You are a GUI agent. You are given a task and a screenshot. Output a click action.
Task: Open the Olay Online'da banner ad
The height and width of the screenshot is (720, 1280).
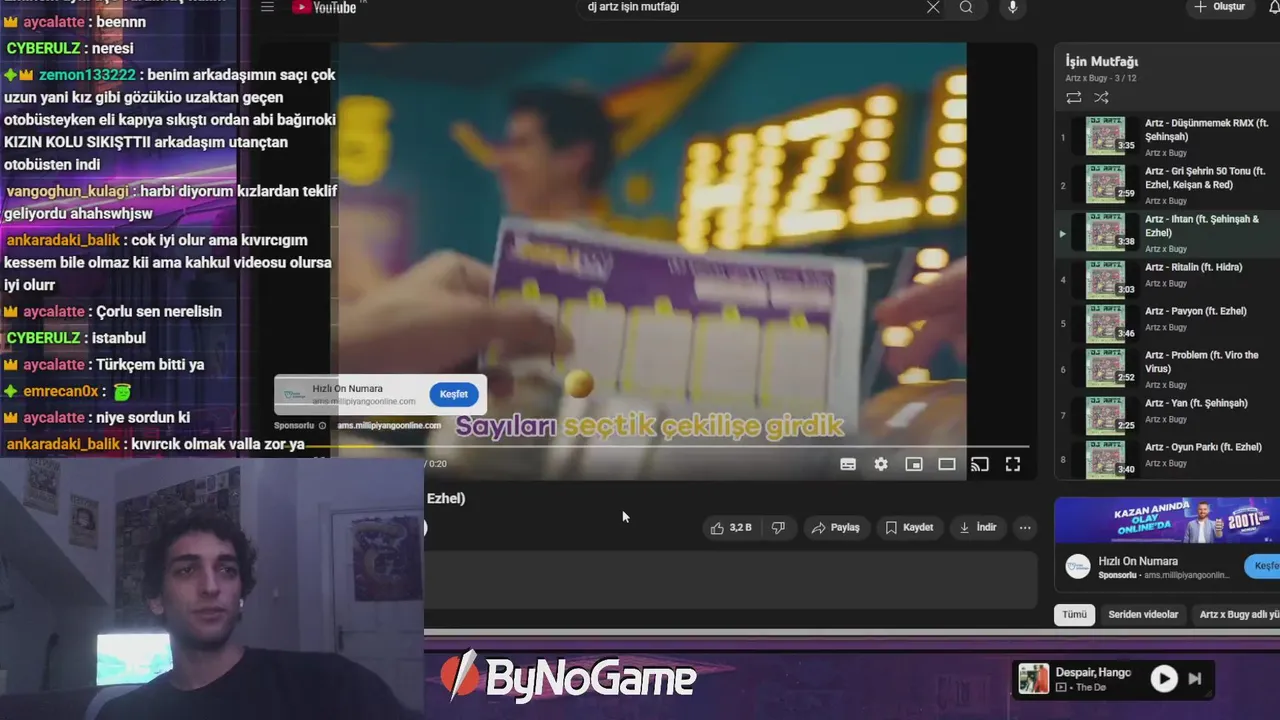point(1167,521)
